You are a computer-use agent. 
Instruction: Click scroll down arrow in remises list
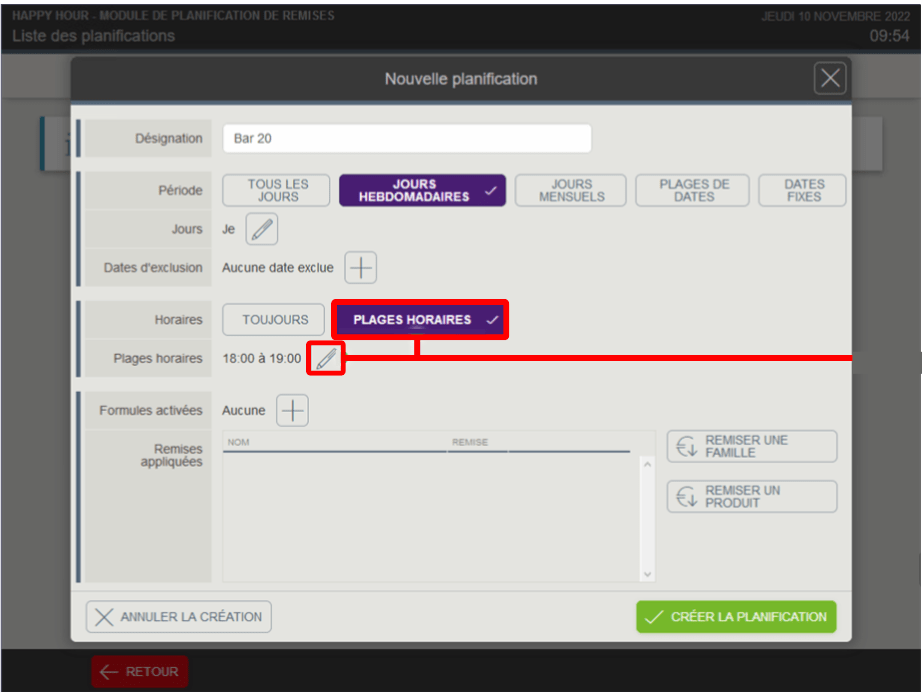[x=647, y=574]
